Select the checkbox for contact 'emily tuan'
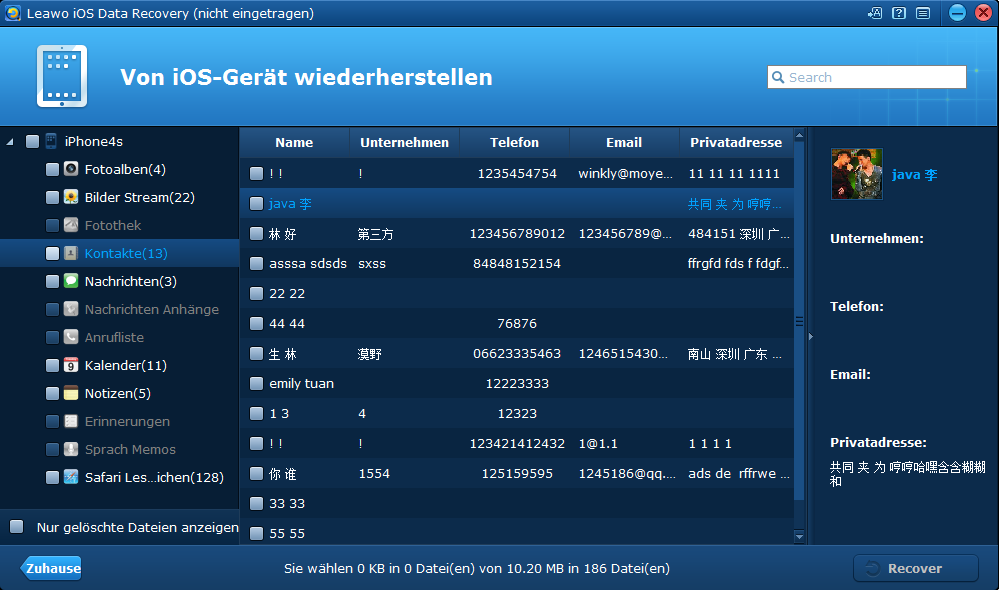The height and width of the screenshot is (590, 999). click(x=256, y=384)
